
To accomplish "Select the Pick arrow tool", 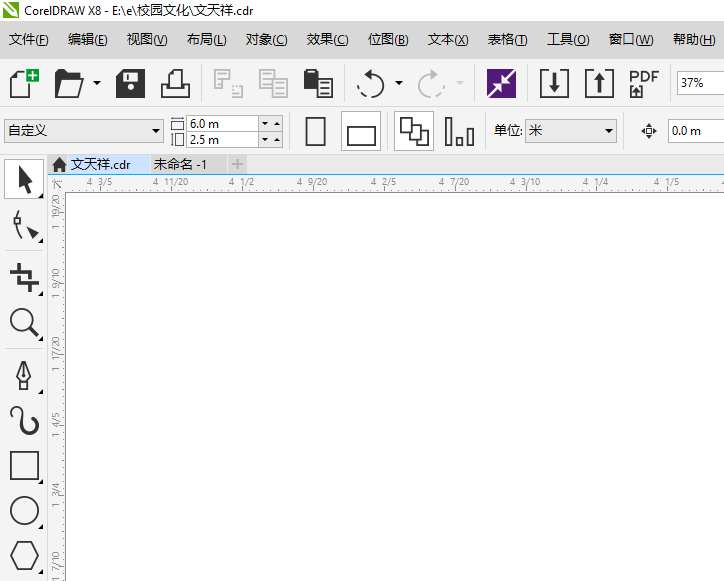I will click(24, 179).
